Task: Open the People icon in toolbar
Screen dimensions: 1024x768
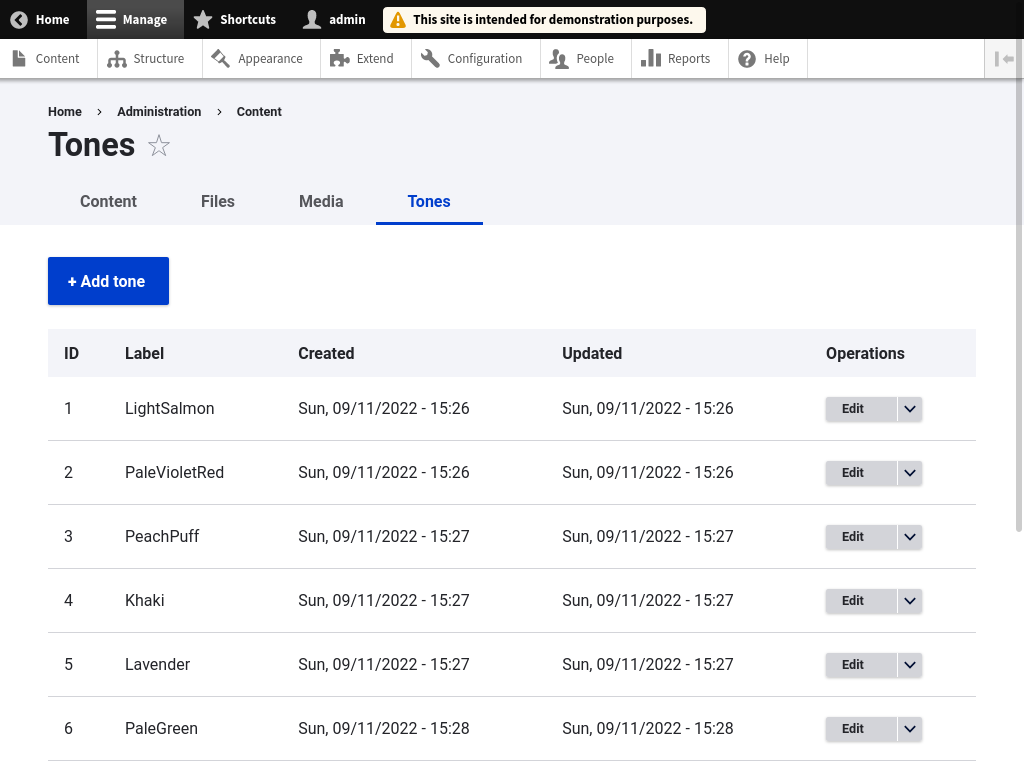Action: point(559,59)
